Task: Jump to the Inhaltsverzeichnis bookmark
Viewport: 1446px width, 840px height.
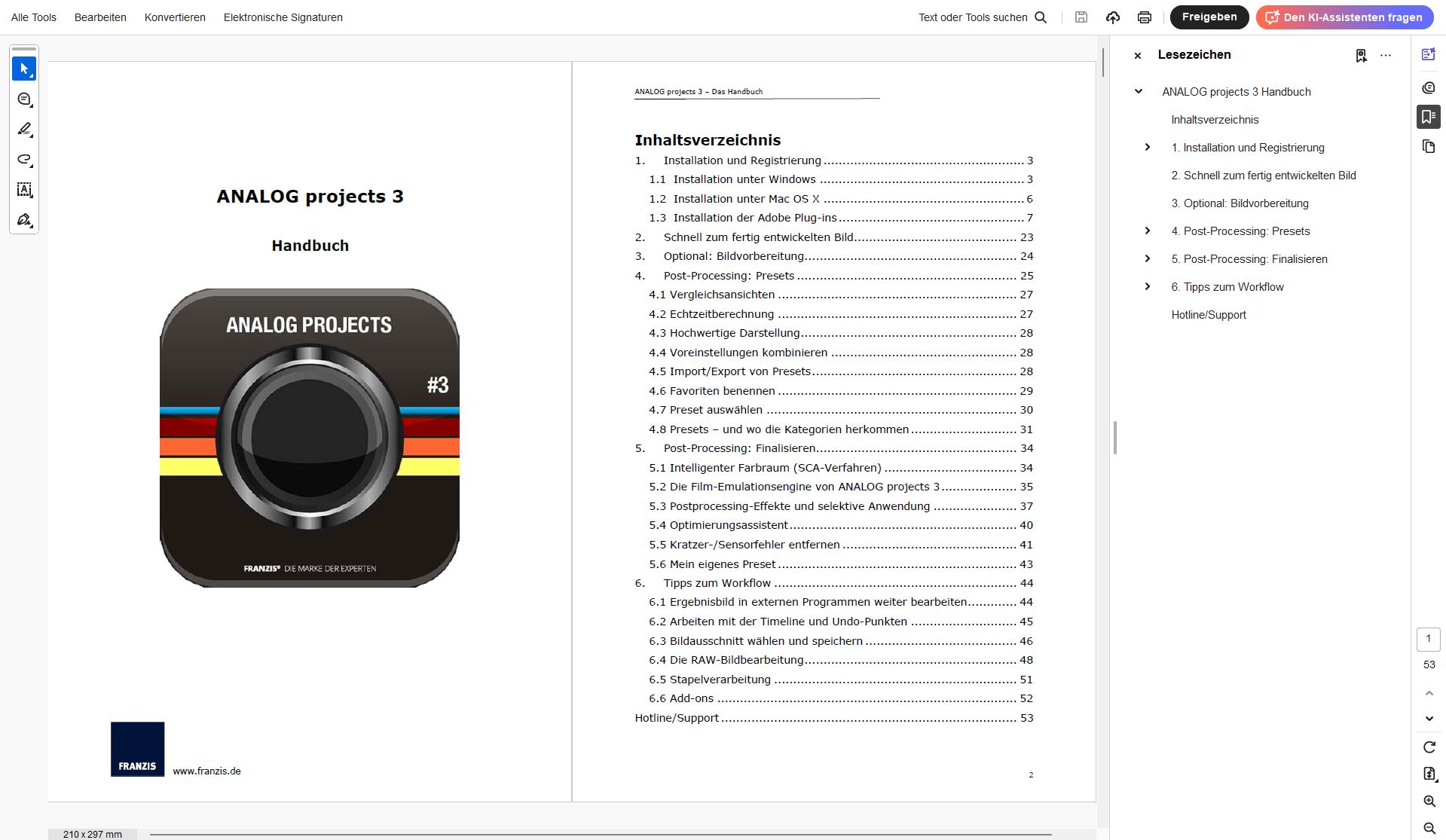Action: click(1215, 119)
